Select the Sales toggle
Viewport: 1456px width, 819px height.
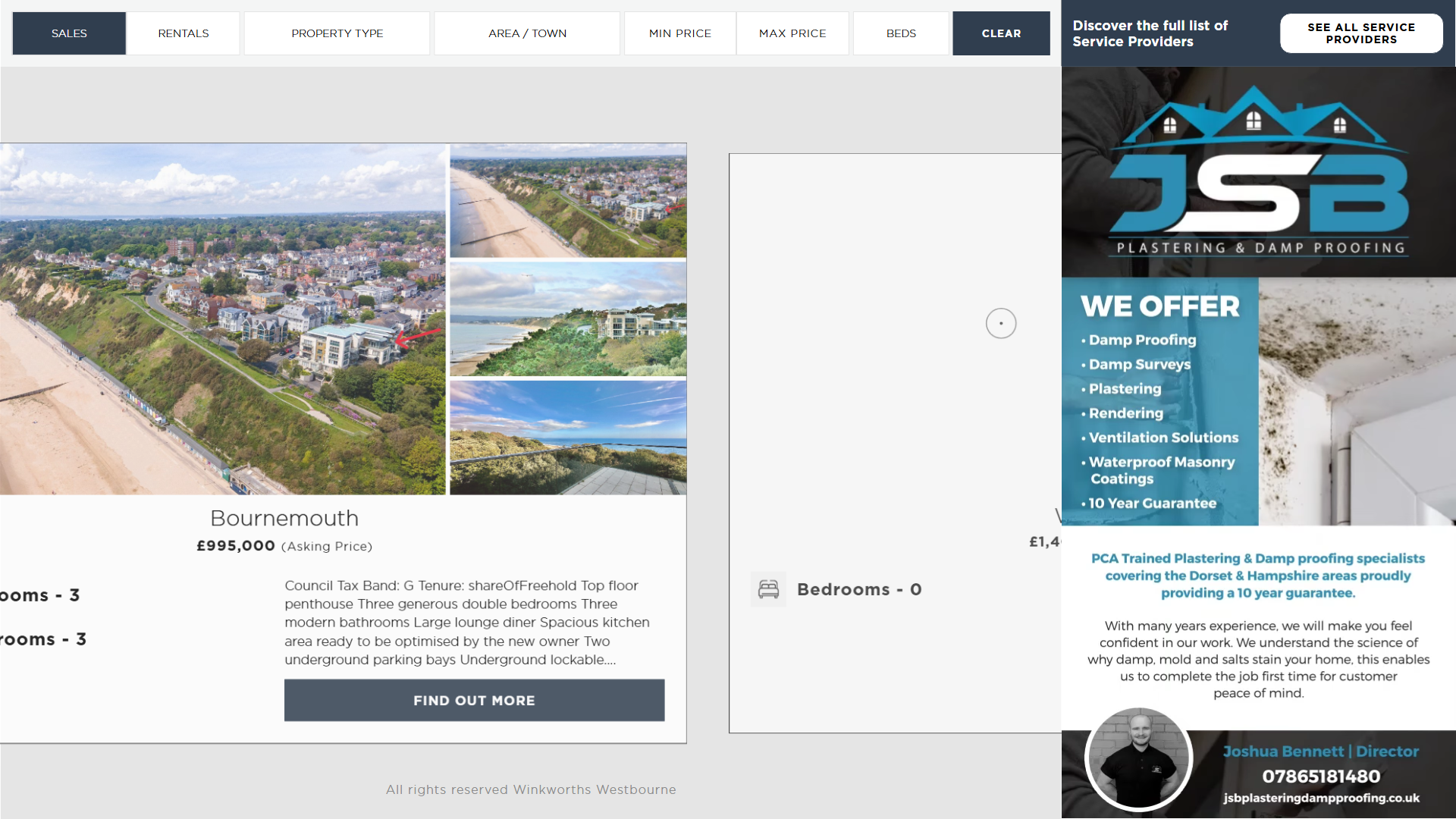click(x=69, y=33)
